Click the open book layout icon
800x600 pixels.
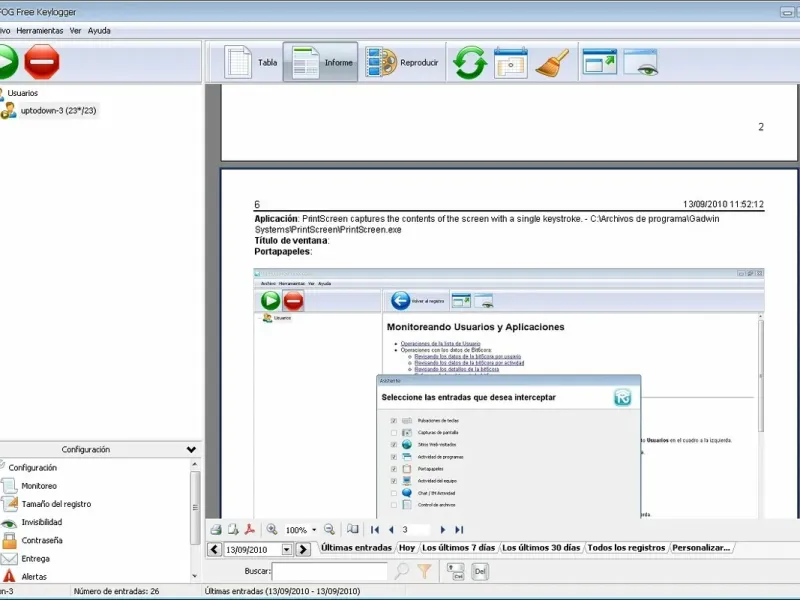coord(353,530)
